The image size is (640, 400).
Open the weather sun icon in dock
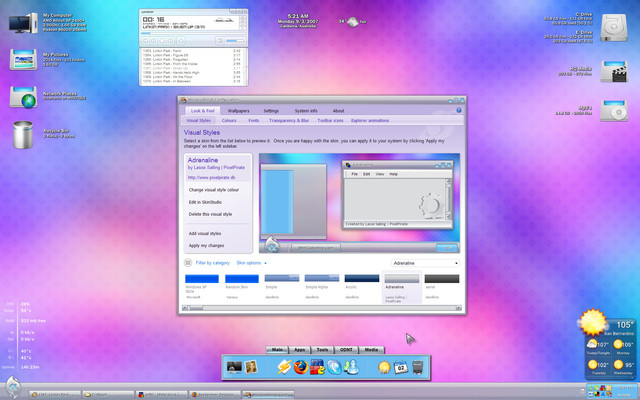coord(383,368)
